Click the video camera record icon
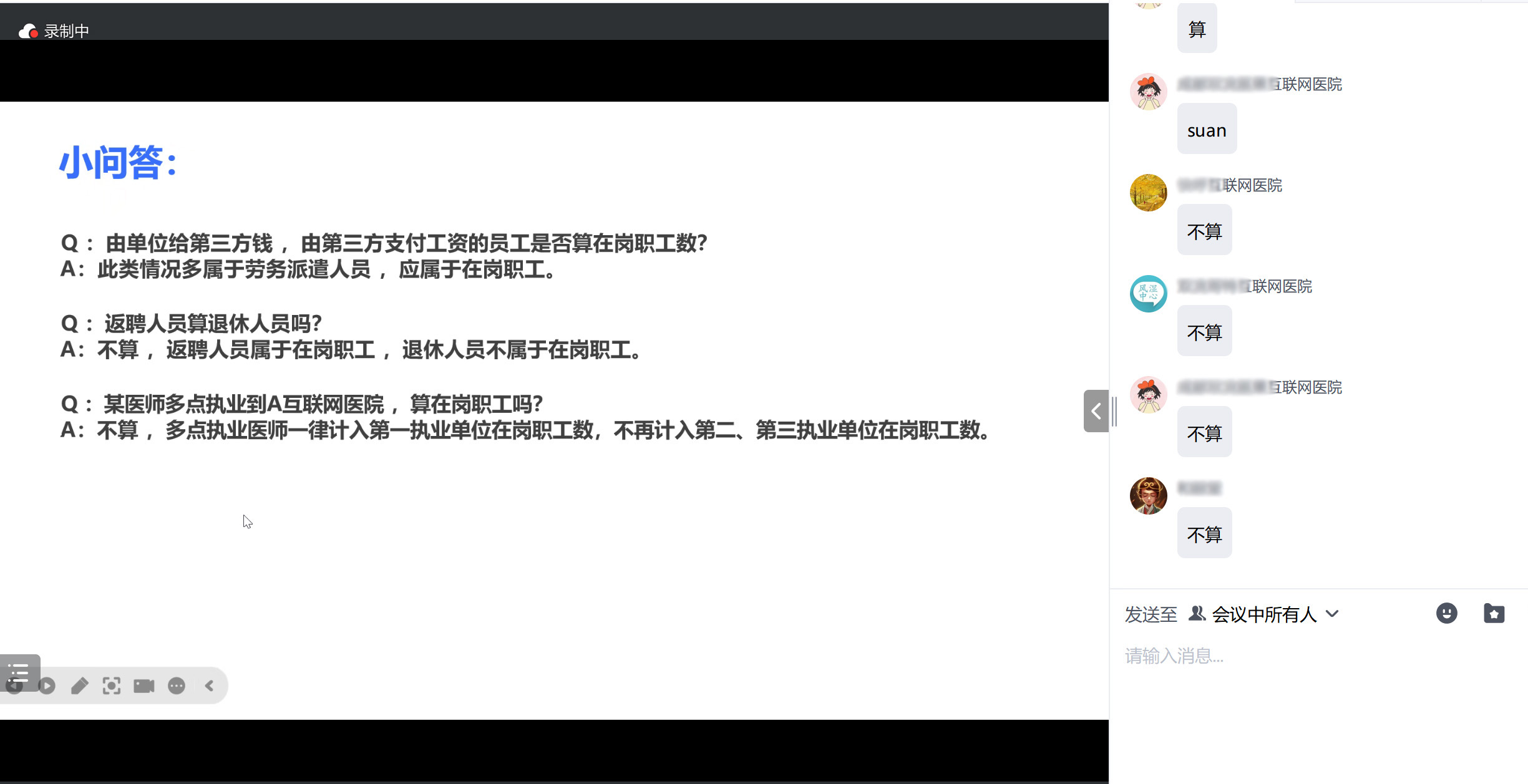The image size is (1528, 784). pos(144,686)
